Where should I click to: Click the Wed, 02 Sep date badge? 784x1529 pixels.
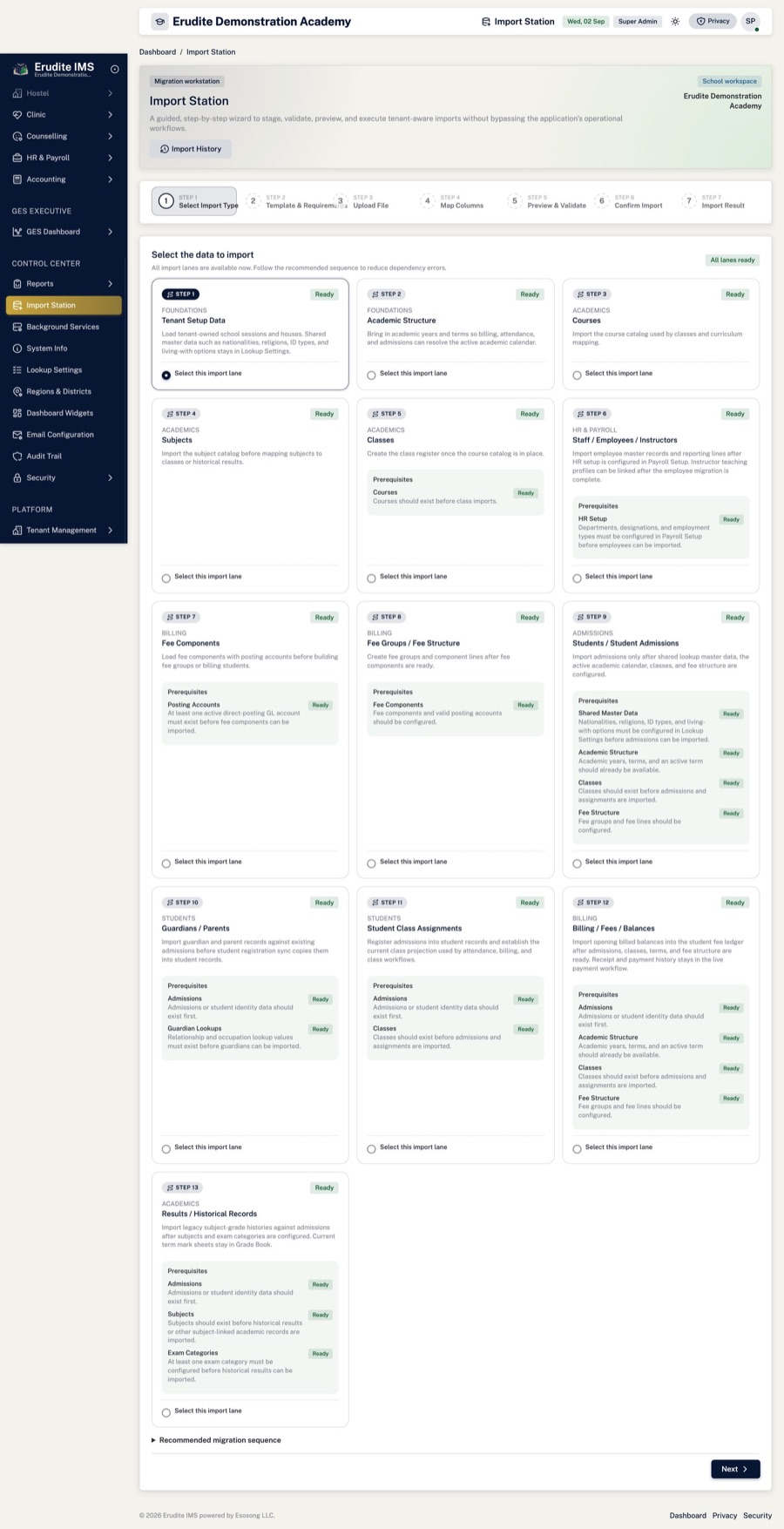[x=585, y=21]
